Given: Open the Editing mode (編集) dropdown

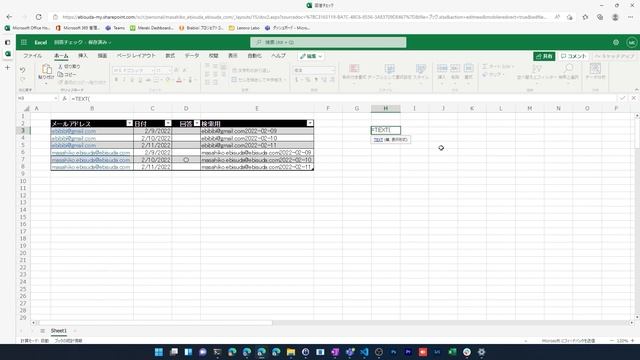Looking at the screenshot, I should click(311, 56).
